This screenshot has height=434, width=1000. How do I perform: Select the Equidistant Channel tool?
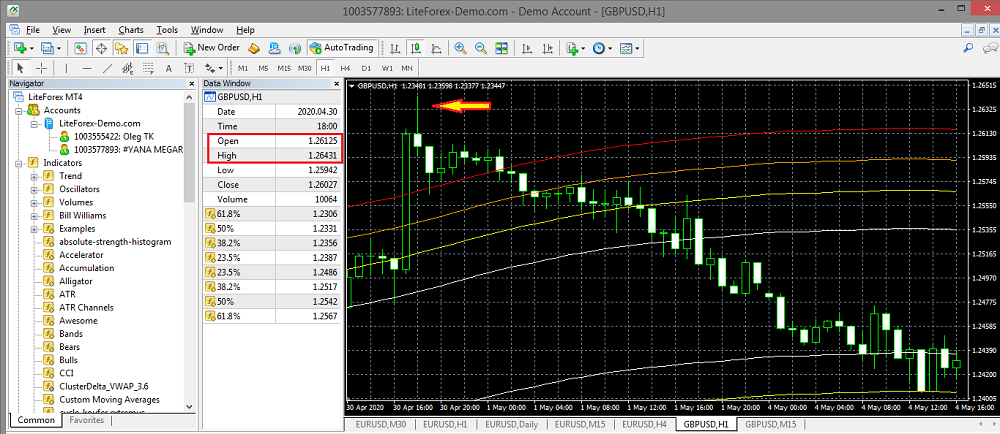128,68
